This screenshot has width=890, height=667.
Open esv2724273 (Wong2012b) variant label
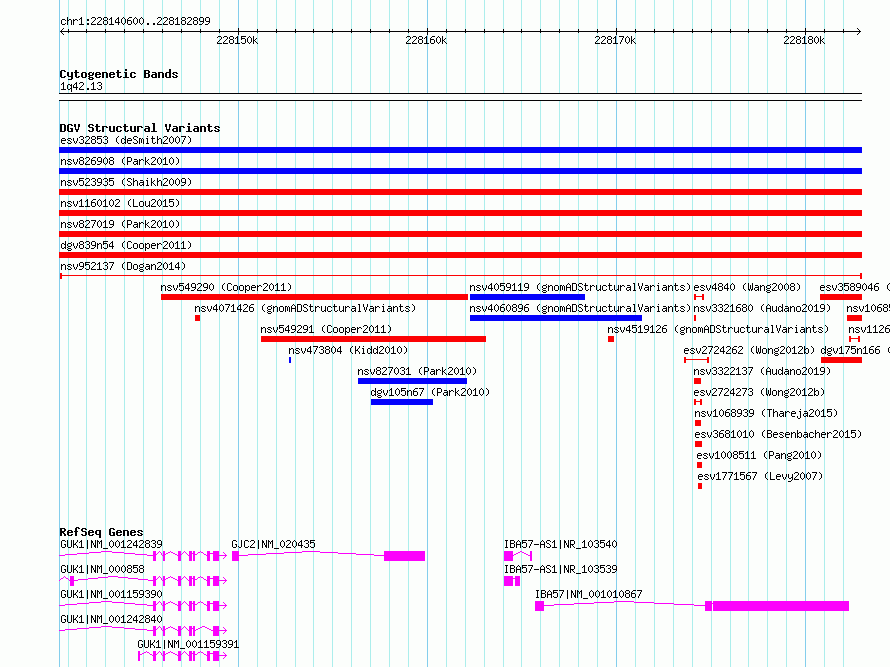point(759,392)
